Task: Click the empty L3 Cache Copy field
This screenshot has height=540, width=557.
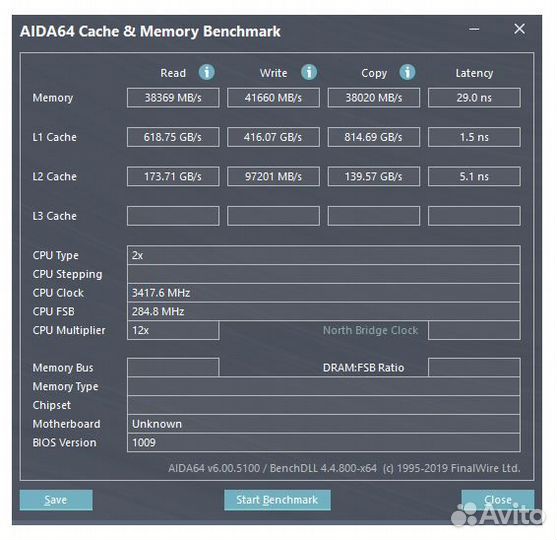Action: (x=374, y=216)
